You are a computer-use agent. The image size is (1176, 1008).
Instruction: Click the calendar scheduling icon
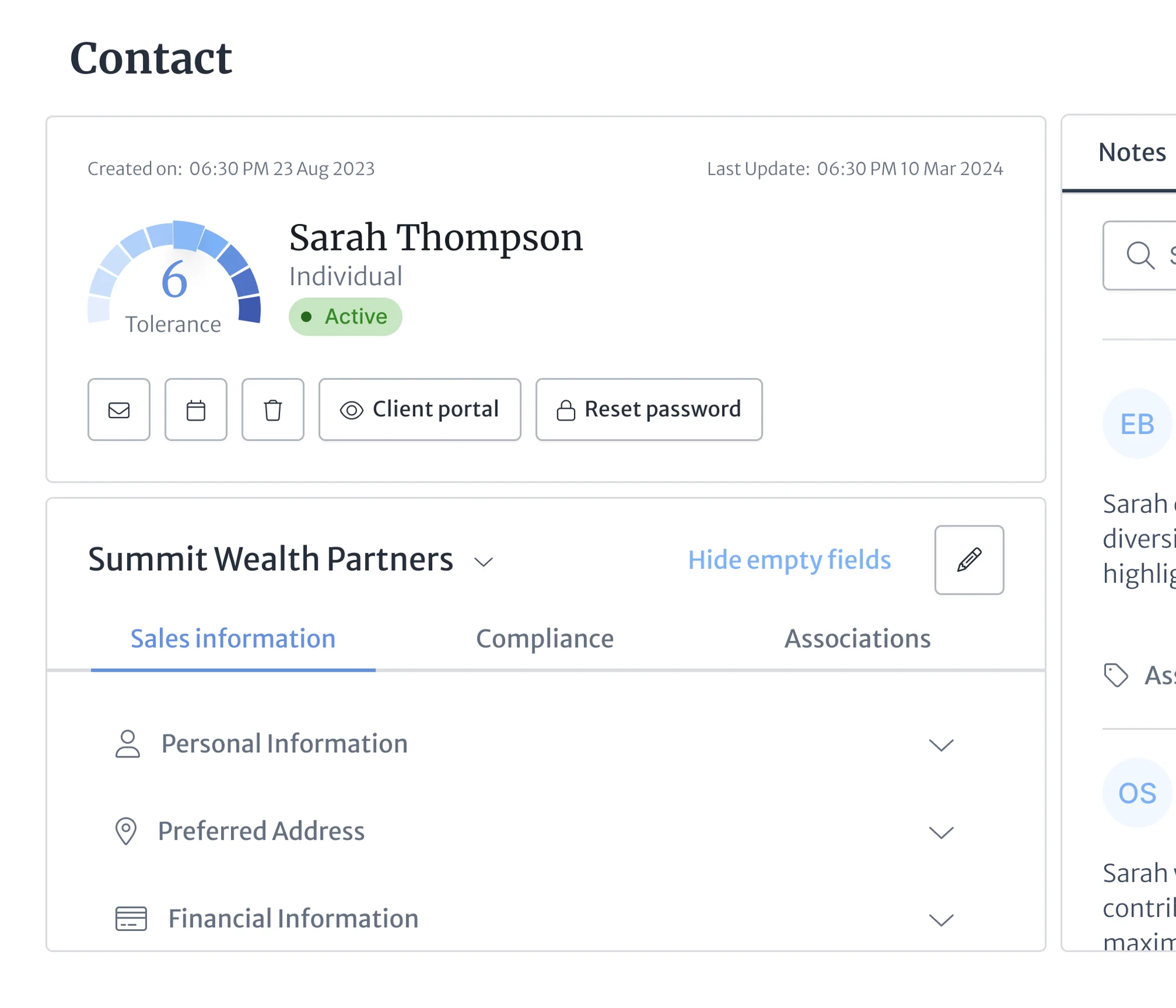point(196,410)
